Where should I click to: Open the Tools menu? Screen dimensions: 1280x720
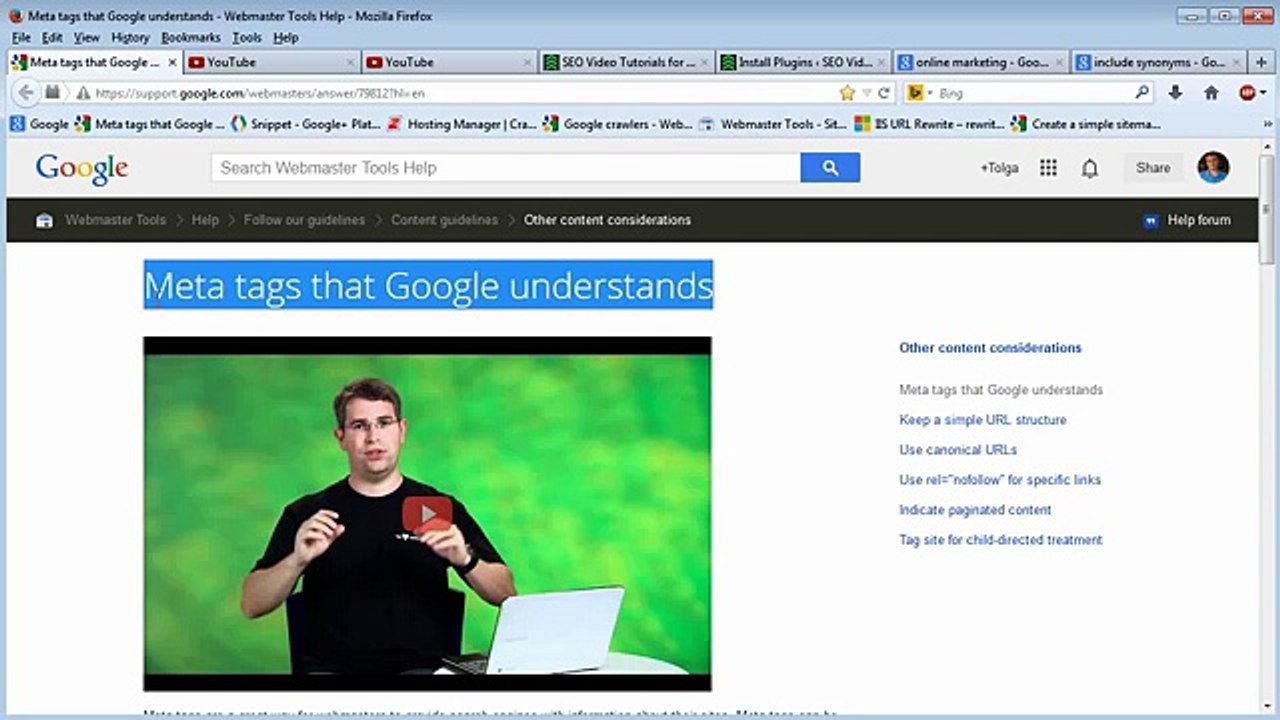(x=247, y=37)
